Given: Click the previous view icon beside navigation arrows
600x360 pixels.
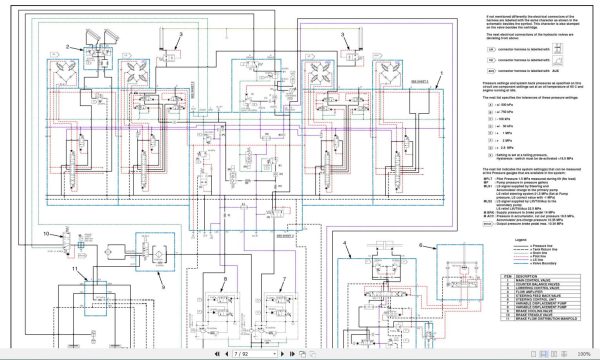Looking at the screenshot, I should coord(302,354).
